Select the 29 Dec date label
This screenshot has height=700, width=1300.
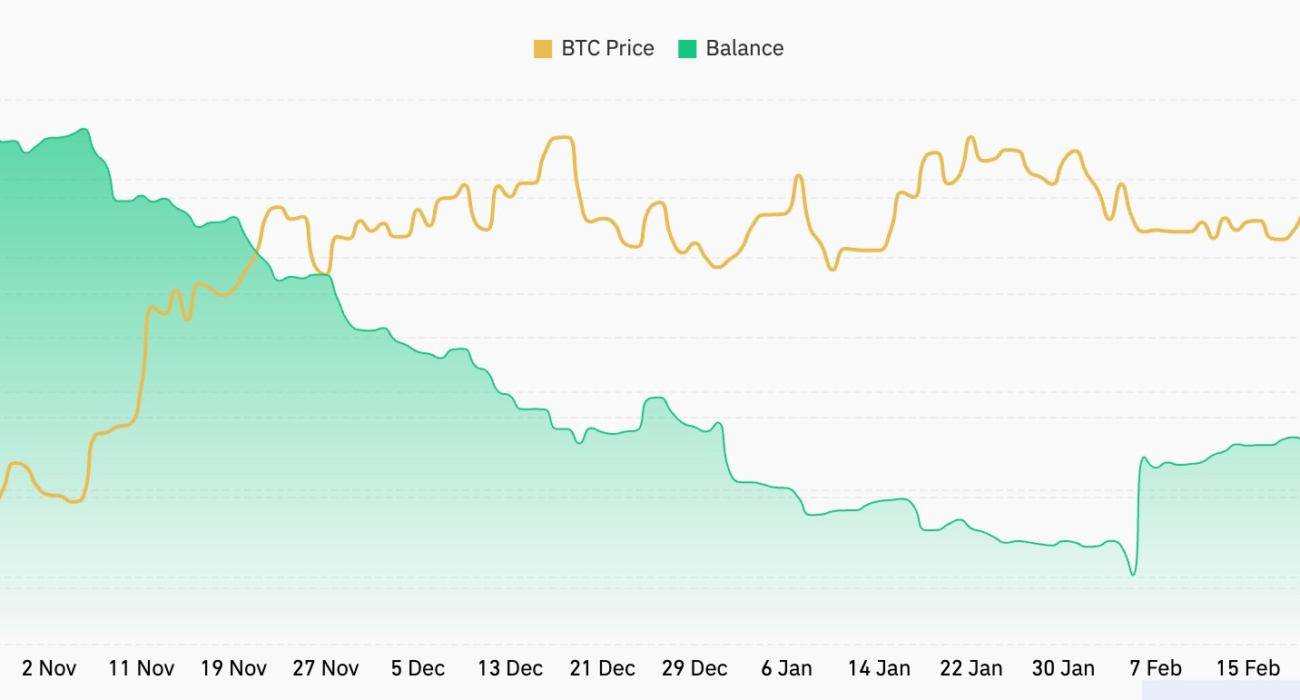[x=694, y=668]
